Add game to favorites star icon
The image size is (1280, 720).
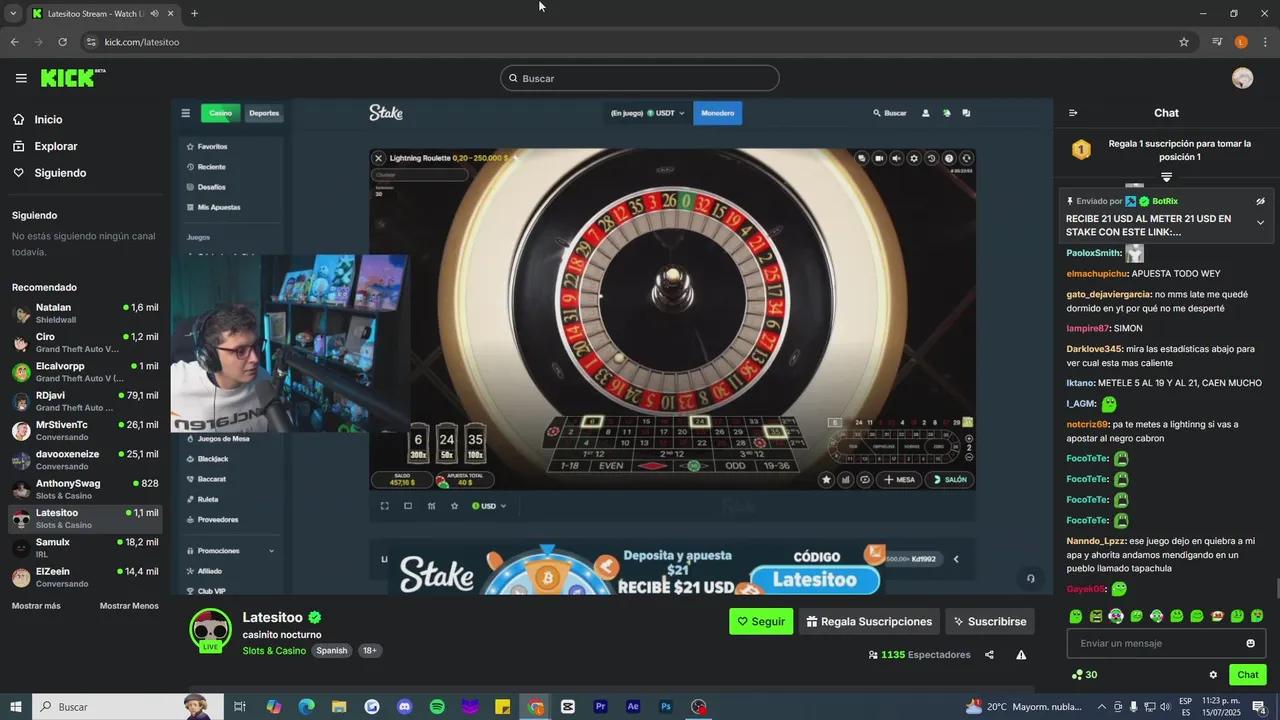[454, 506]
